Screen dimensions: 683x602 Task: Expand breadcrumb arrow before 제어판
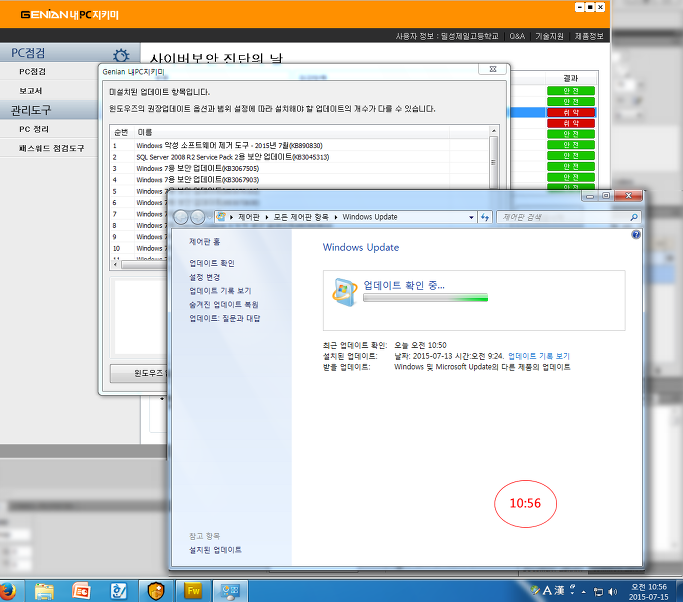click(231, 217)
